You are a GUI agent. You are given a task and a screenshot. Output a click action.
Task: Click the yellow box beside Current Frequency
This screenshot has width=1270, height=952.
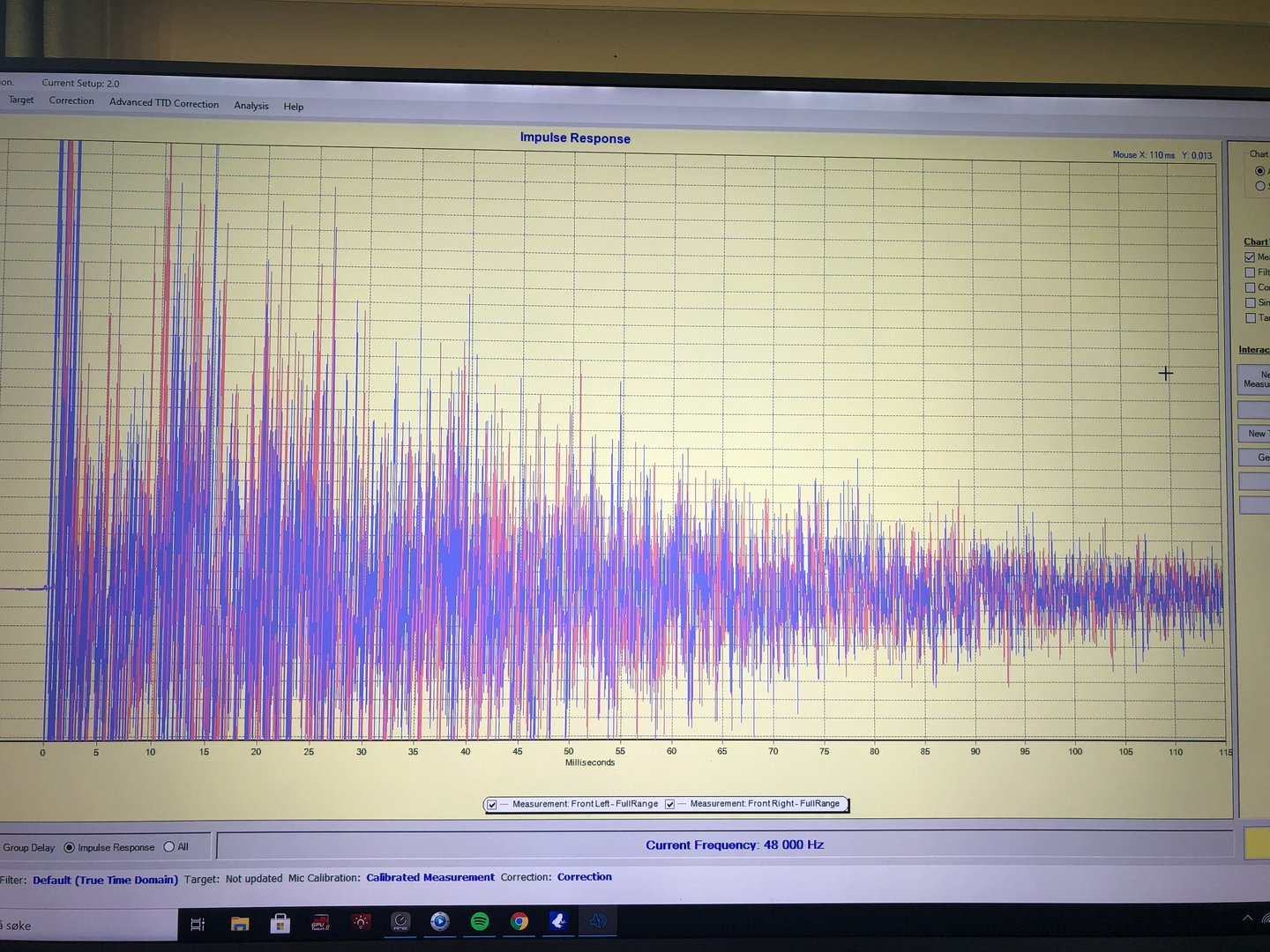[x=1257, y=843]
